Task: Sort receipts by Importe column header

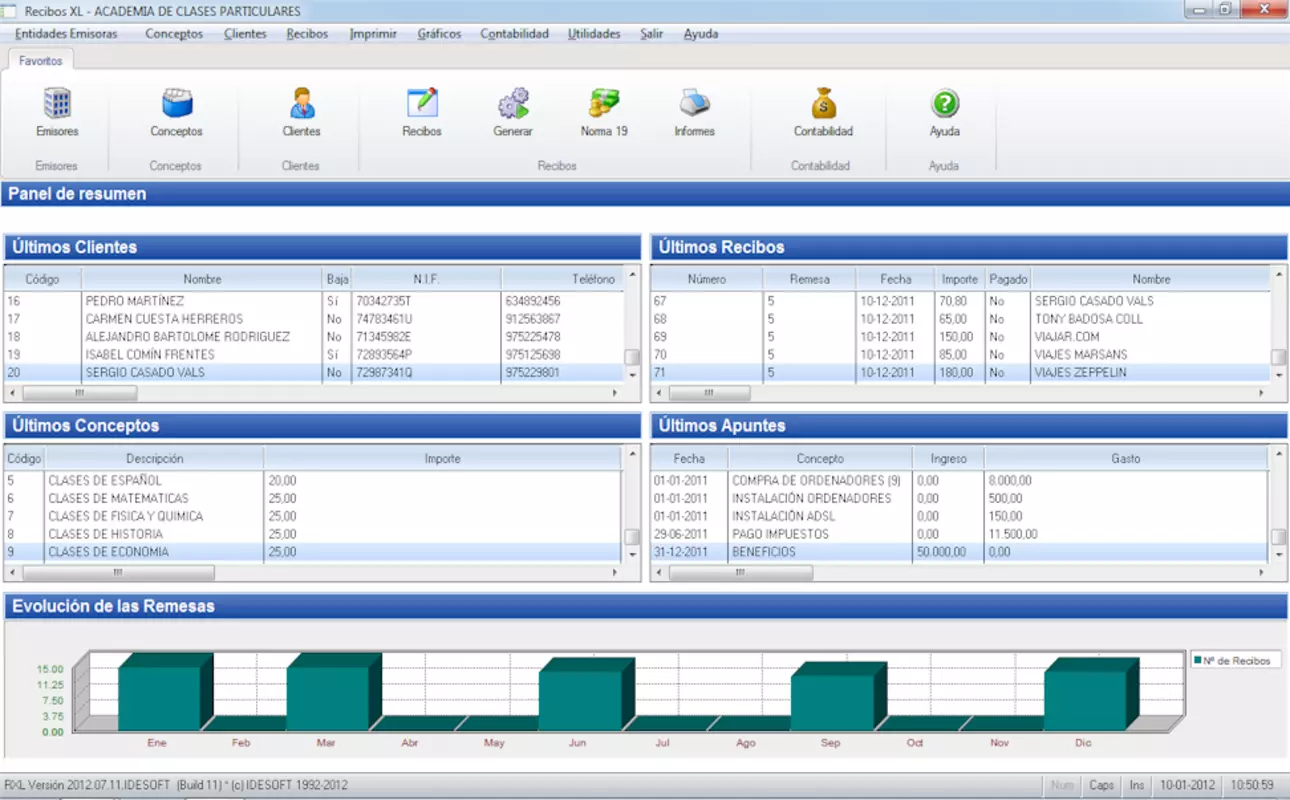Action: [x=960, y=279]
